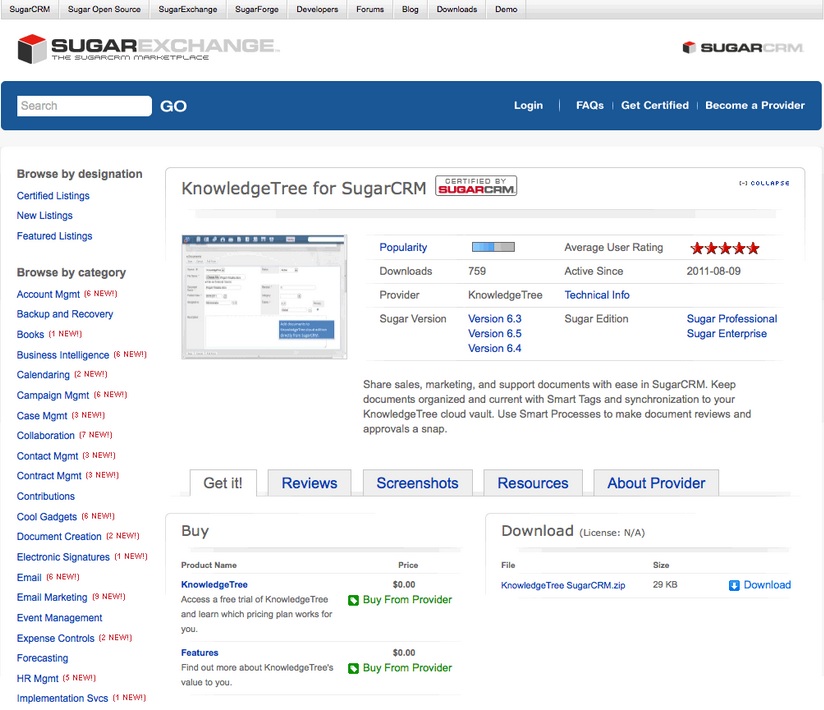Open the Features product name link
824x710 pixels.
199,653
